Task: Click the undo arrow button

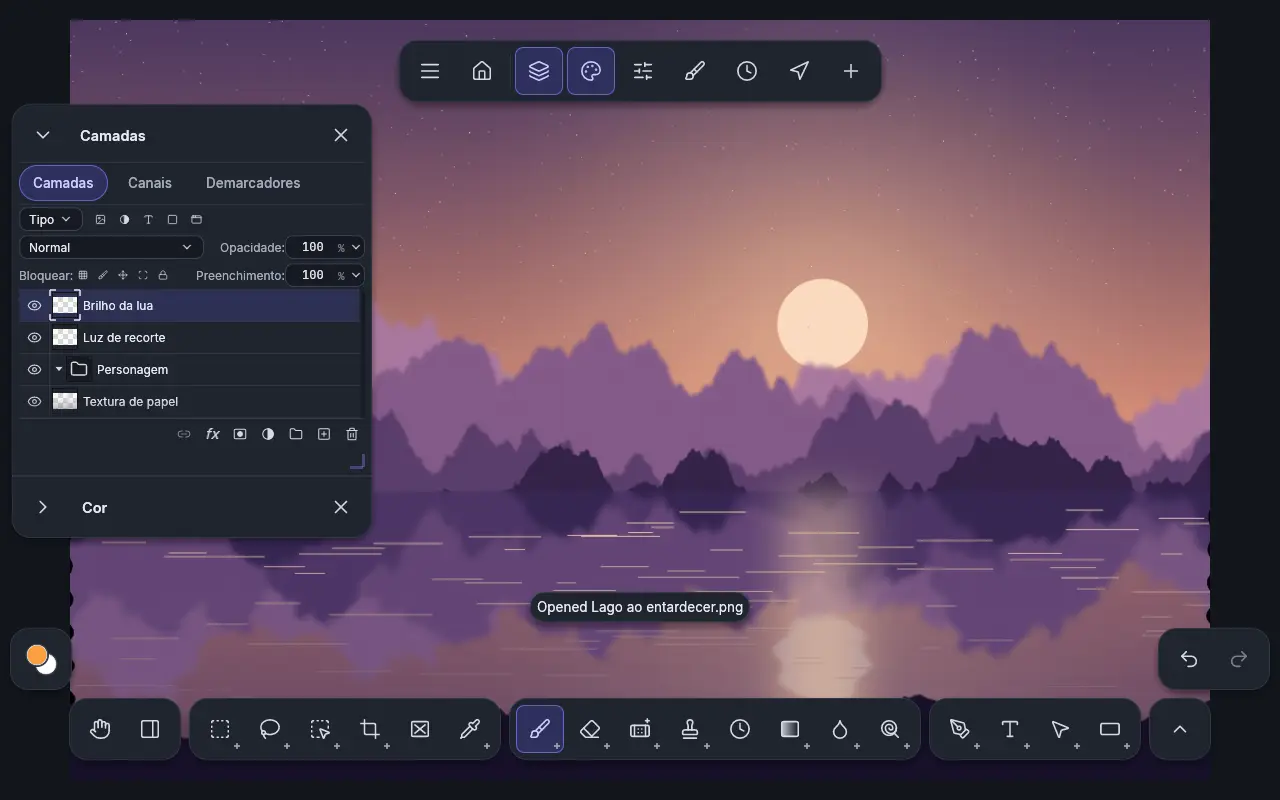Action: tap(1189, 659)
